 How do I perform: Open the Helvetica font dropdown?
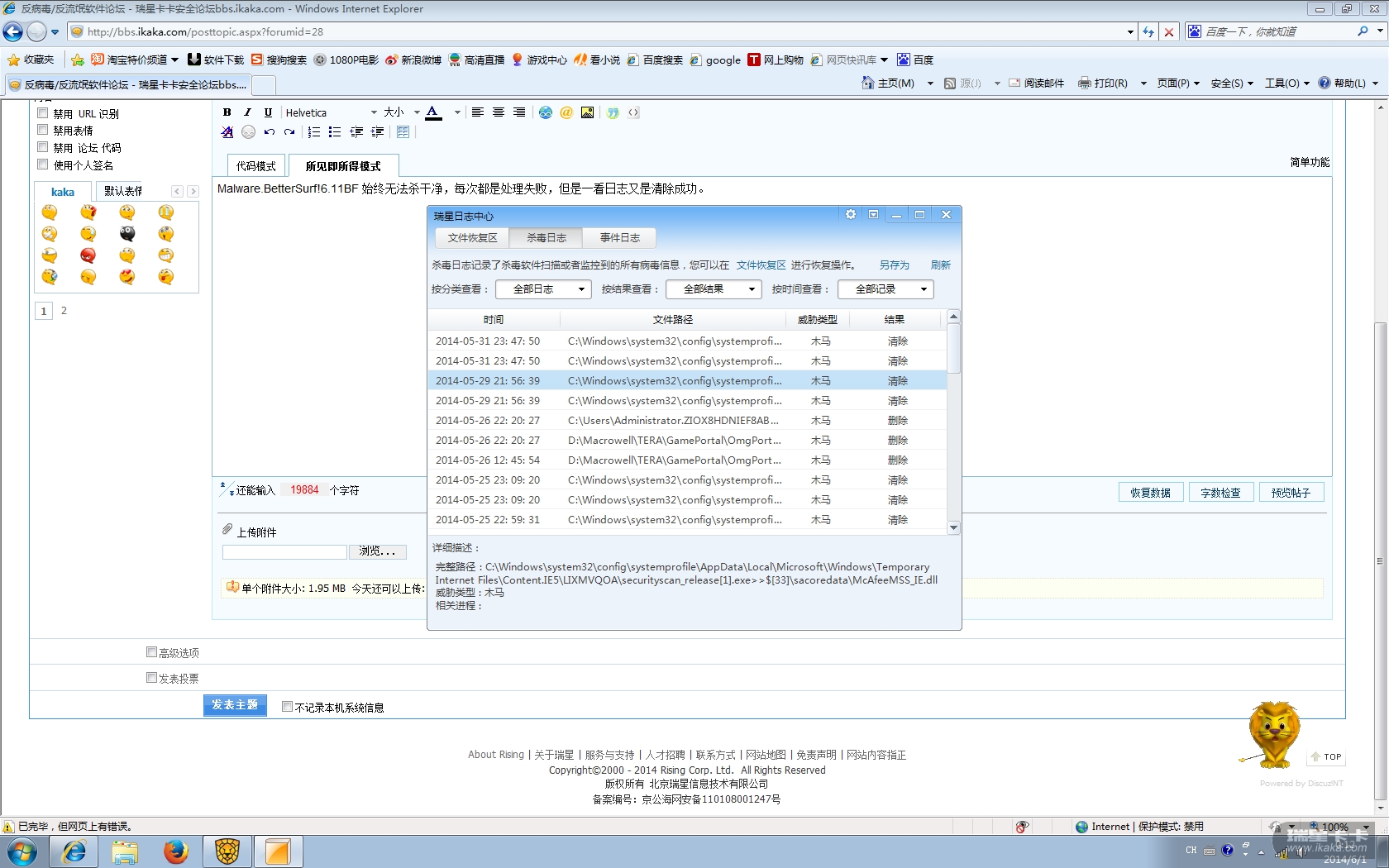[331, 112]
